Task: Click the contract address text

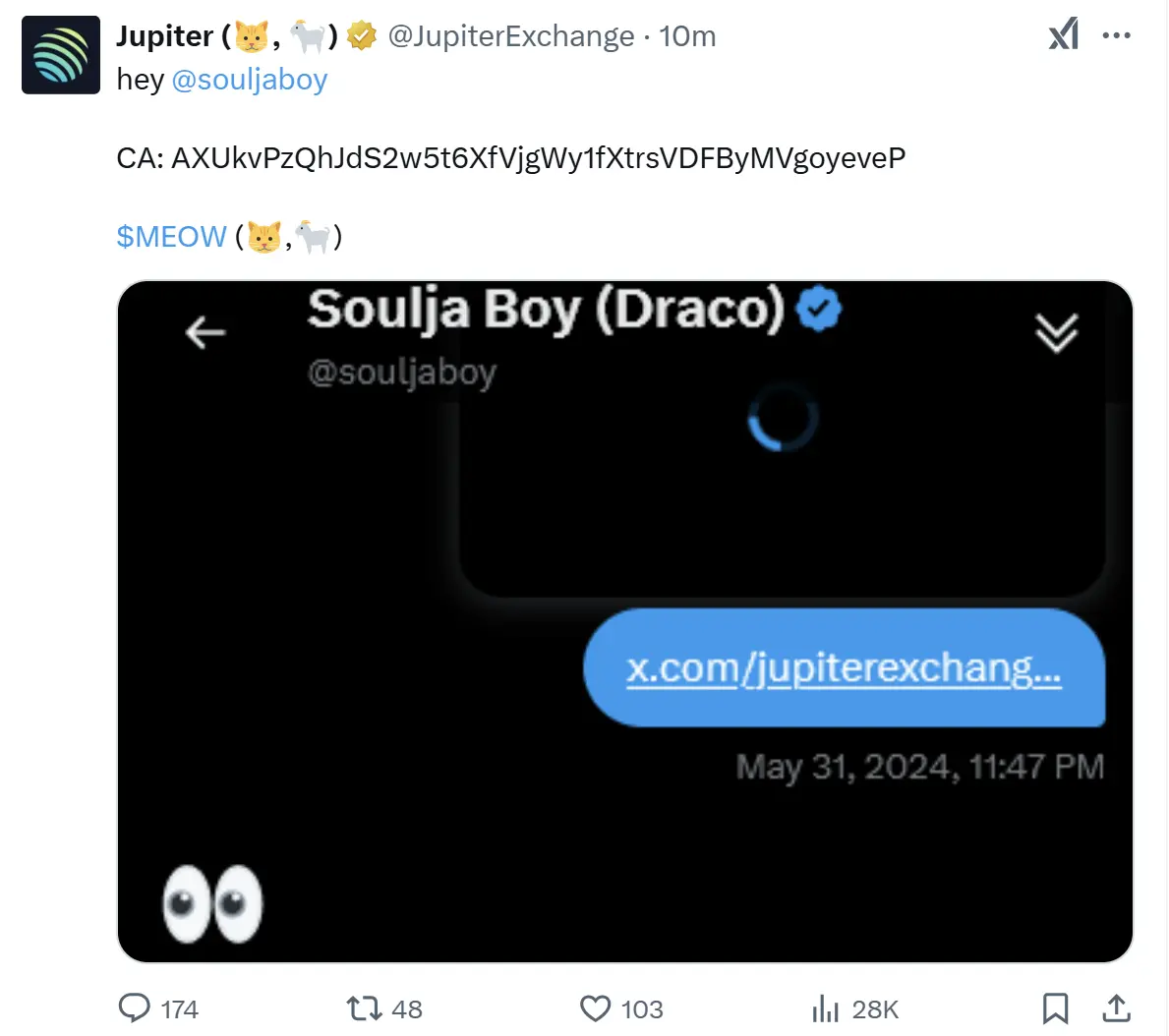Action: coord(538,158)
